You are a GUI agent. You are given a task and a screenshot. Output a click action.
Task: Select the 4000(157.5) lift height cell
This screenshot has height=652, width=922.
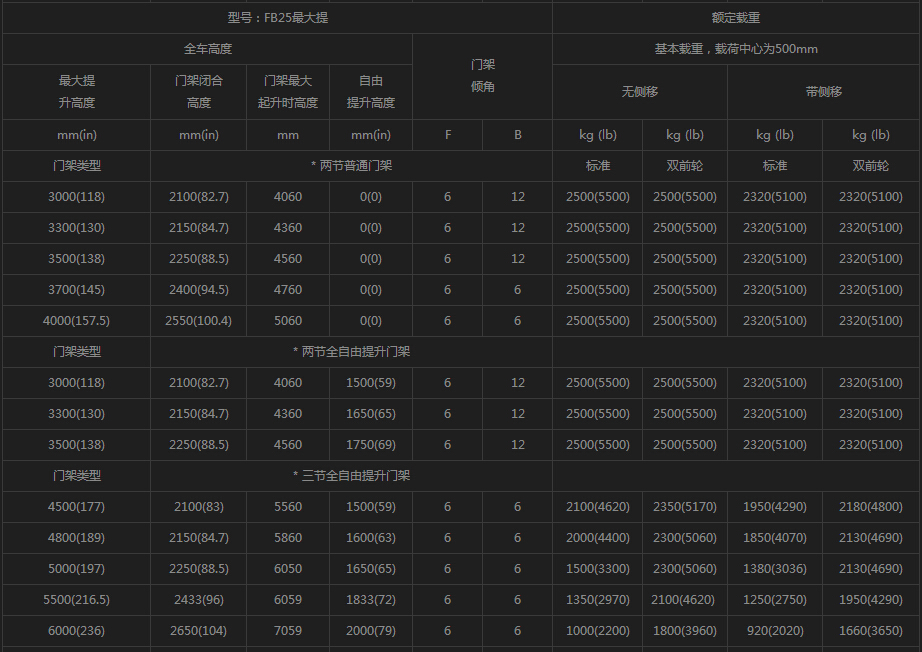76,321
